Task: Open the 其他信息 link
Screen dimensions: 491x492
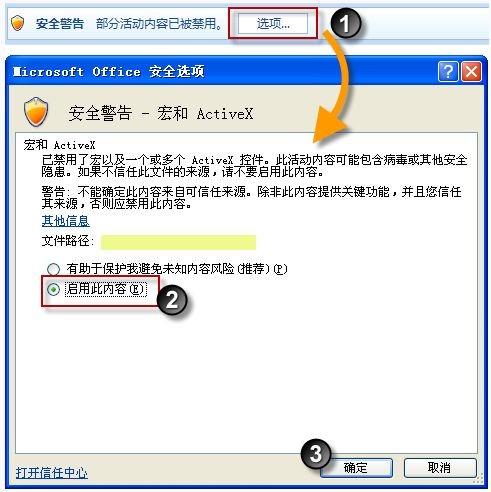Action: [65, 221]
